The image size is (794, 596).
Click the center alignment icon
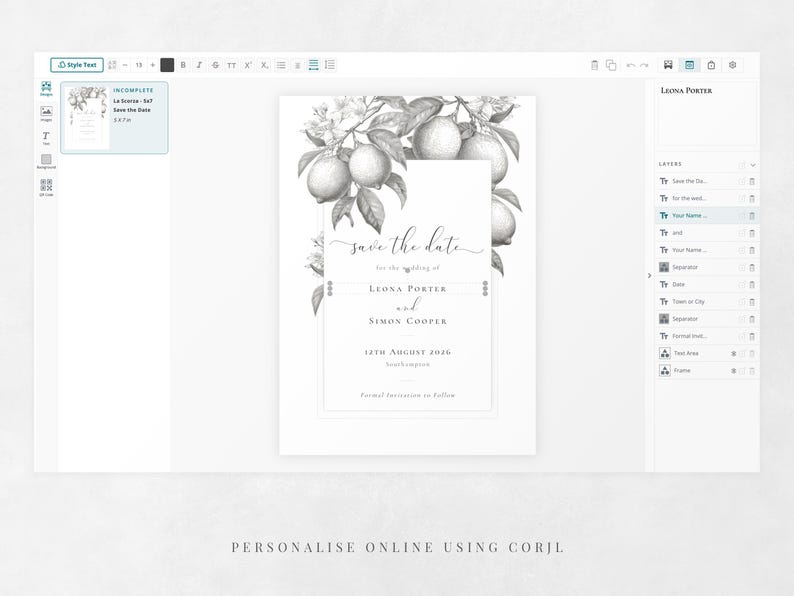pos(298,65)
